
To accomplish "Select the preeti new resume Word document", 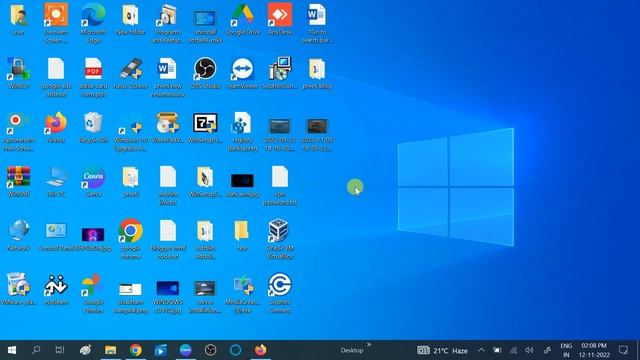I will coord(168,77).
